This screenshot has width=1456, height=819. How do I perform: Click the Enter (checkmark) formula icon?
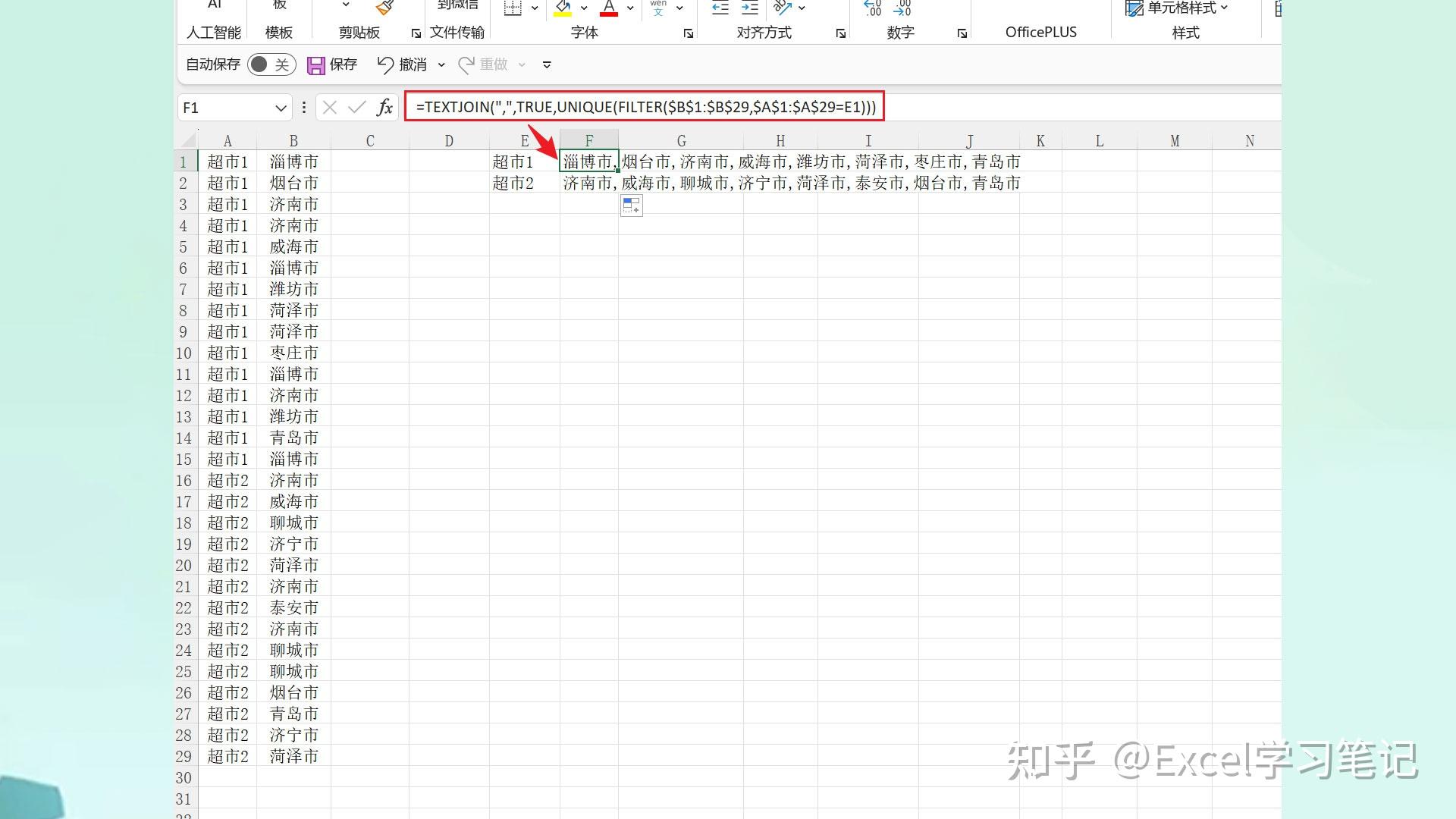click(x=356, y=108)
